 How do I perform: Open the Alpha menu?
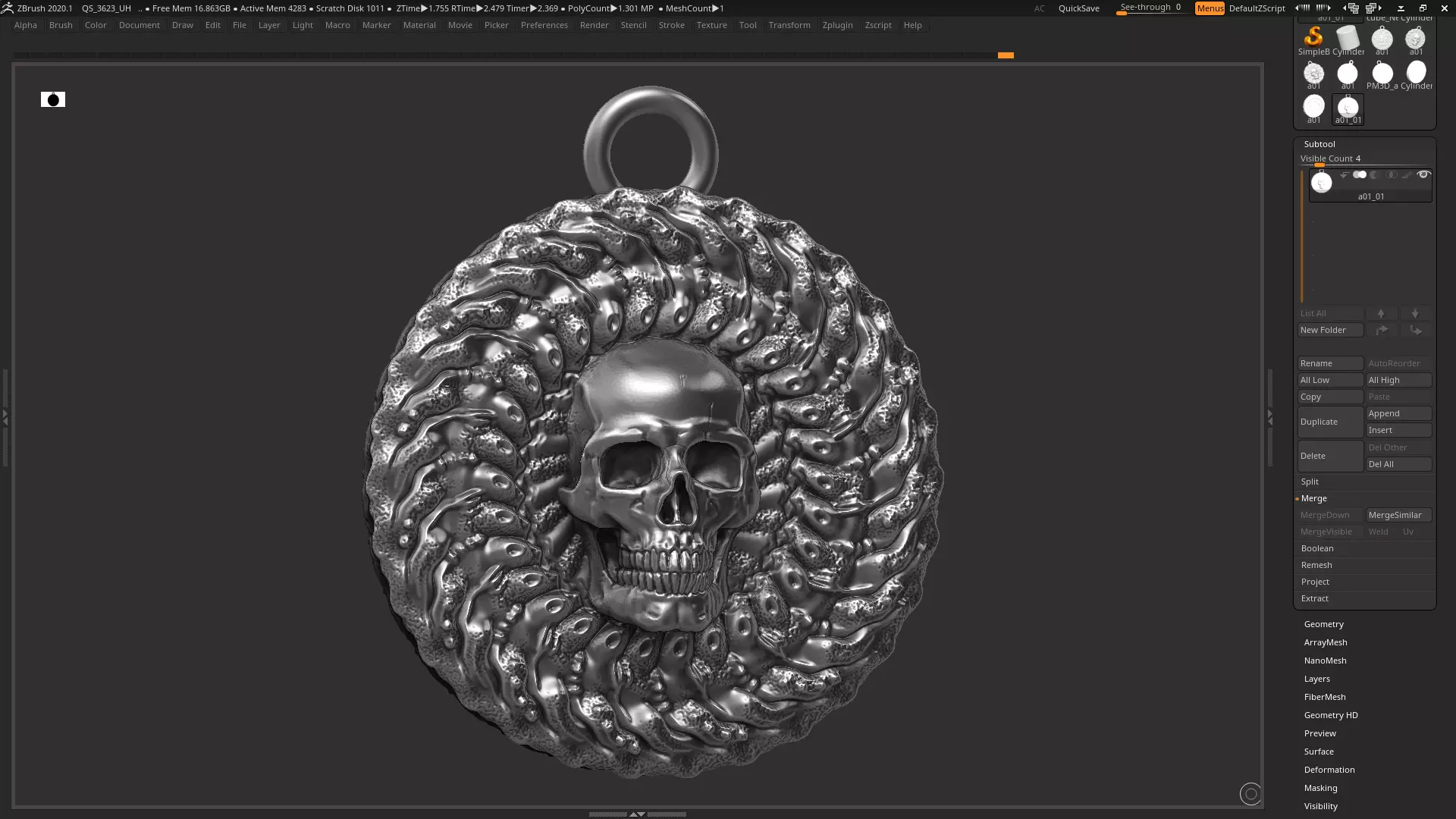25,25
